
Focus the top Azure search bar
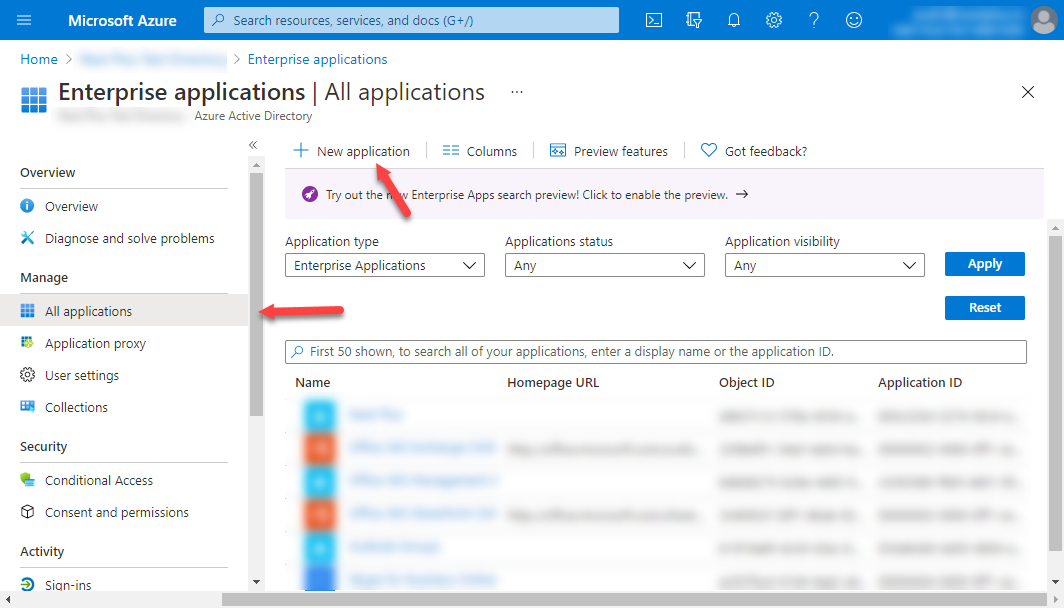[411, 20]
